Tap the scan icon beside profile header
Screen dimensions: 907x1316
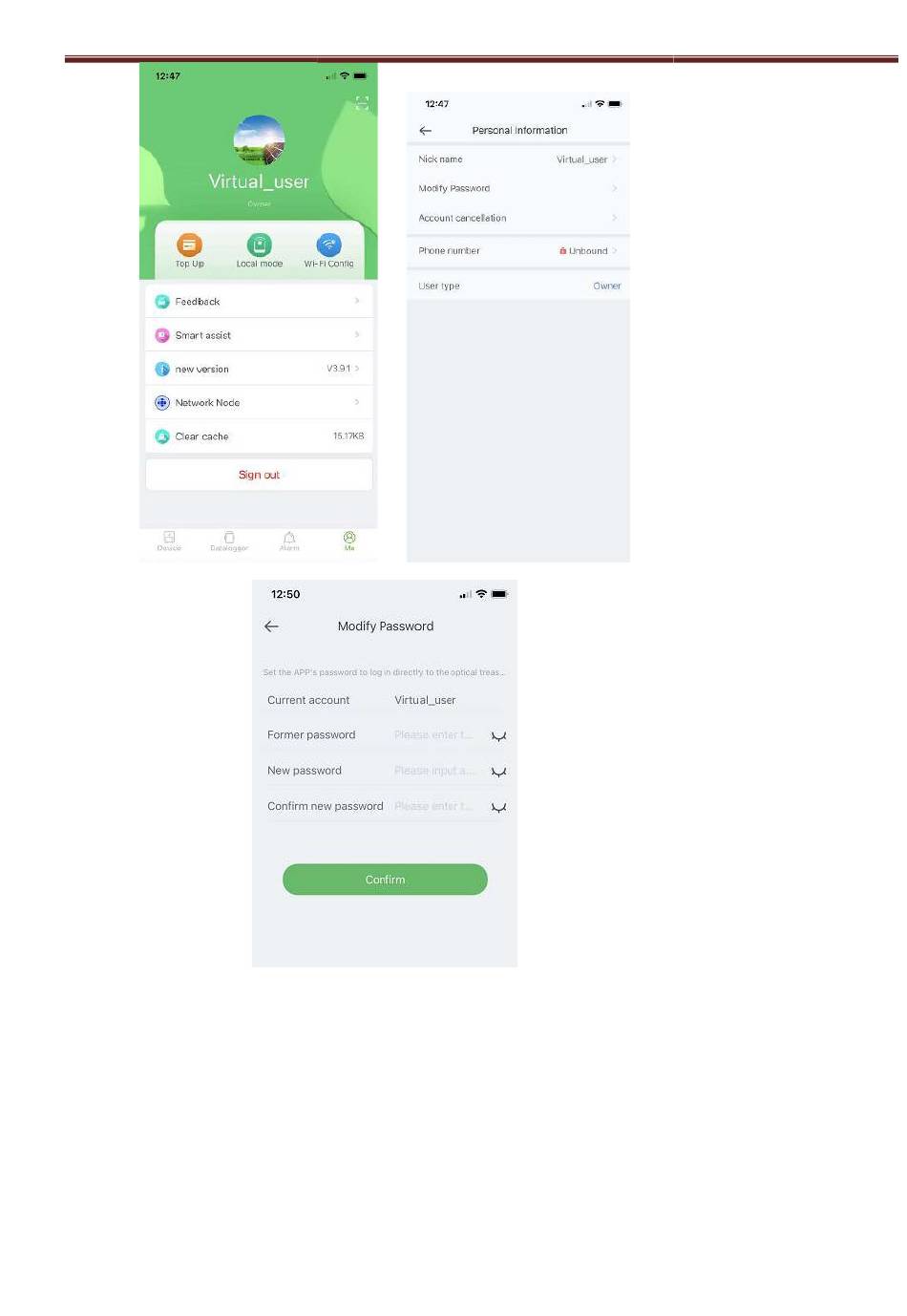point(362,103)
